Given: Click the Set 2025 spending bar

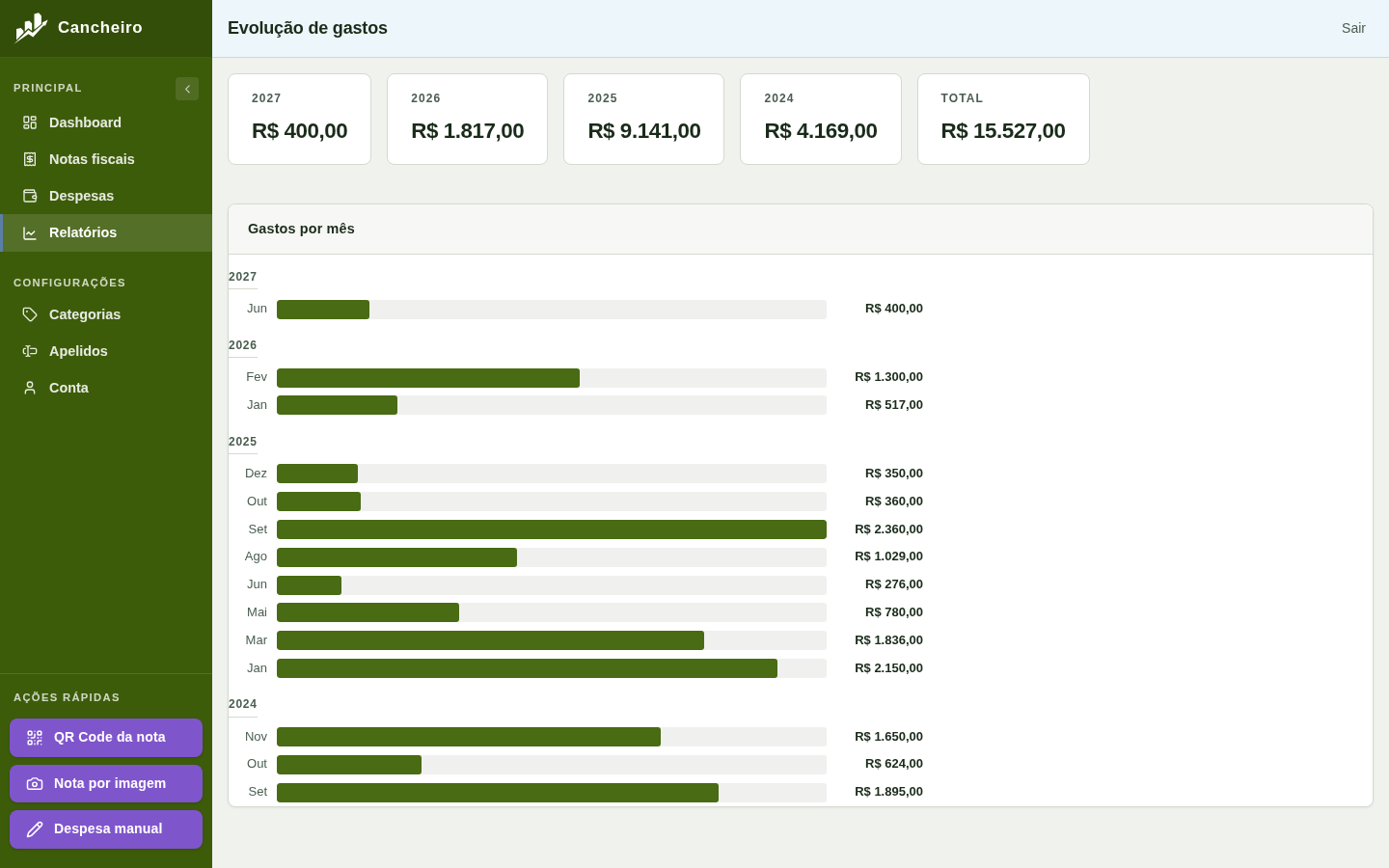Looking at the screenshot, I should tap(552, 529).
